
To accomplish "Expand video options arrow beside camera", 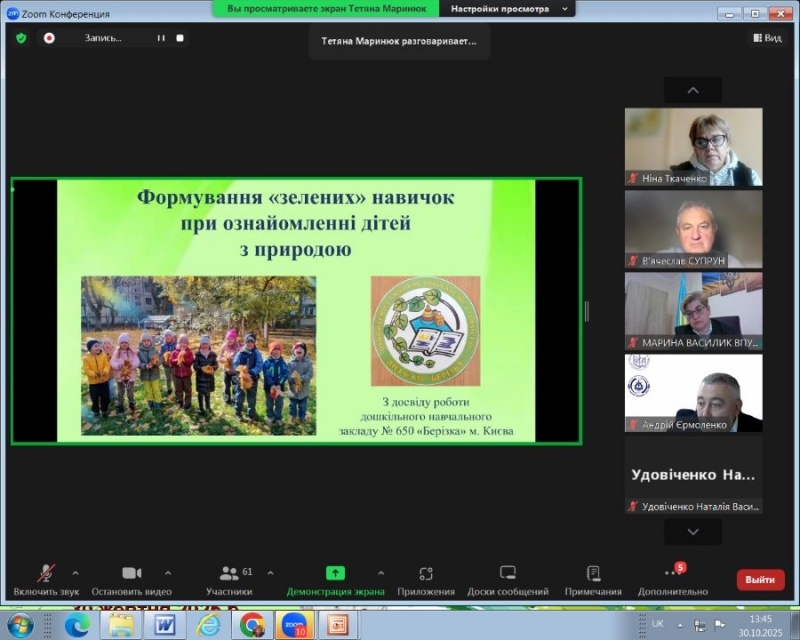I will (x=167, y=573).
